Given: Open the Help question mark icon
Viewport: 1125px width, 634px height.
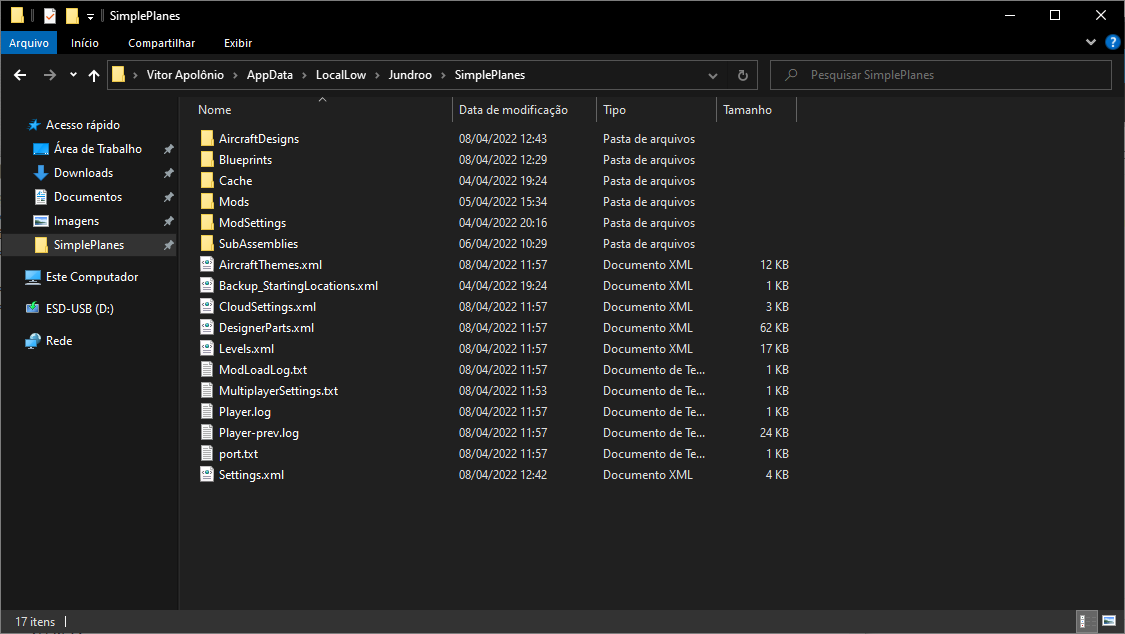Looking at the screenshot, I should pyautogui.click(x=1112, y=42).
